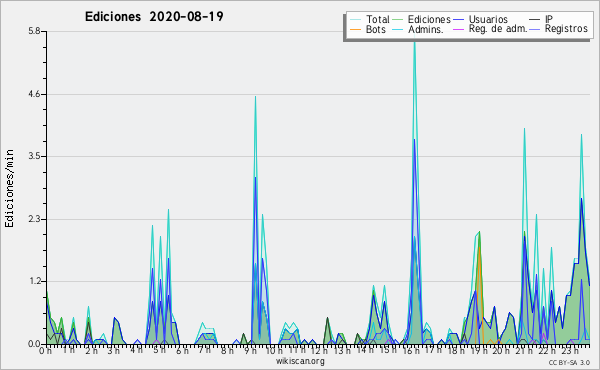Click the y-axis value 2.3

coord(34,219)
